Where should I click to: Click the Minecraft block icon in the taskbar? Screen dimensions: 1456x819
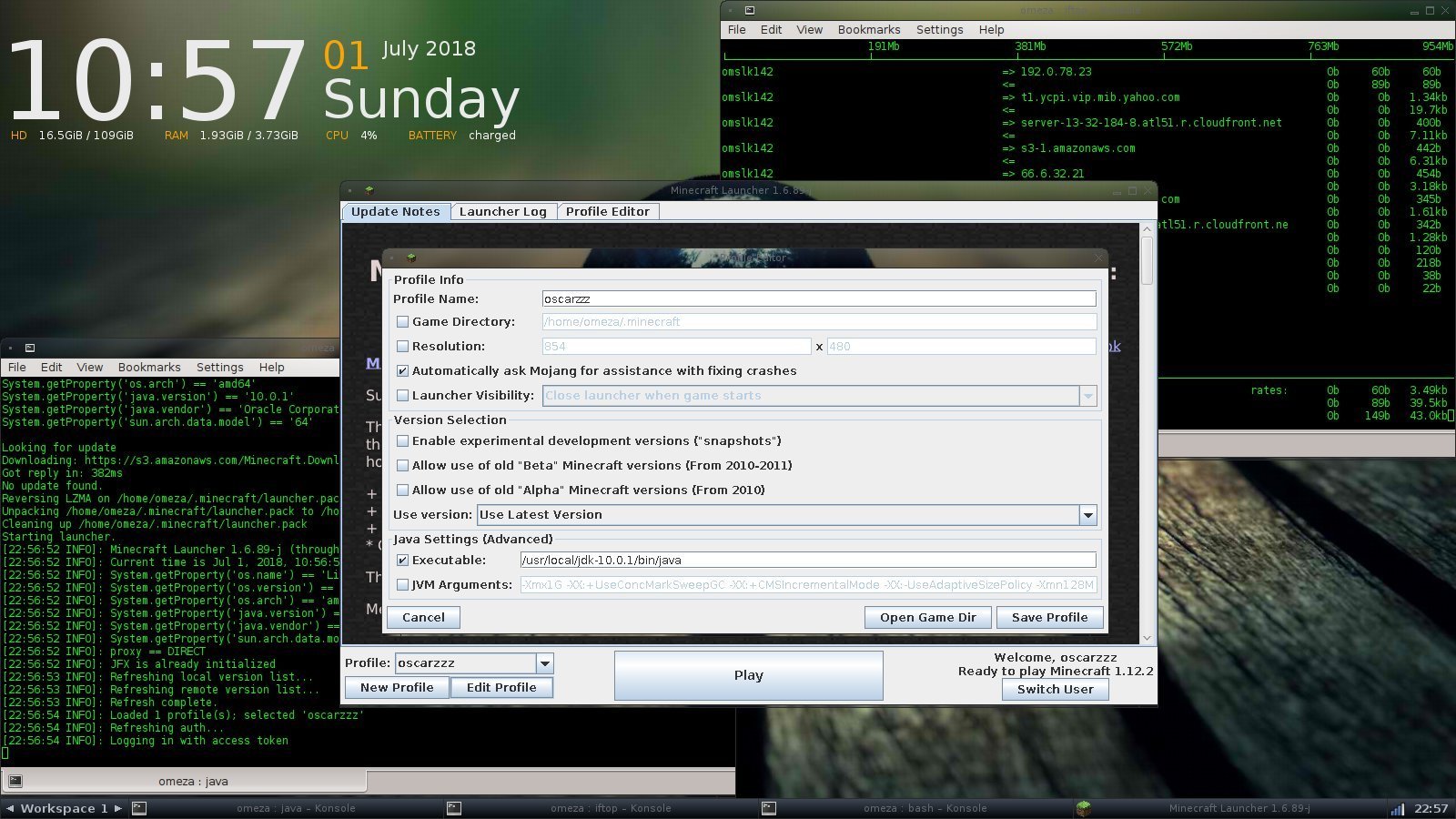(1084, 808)
